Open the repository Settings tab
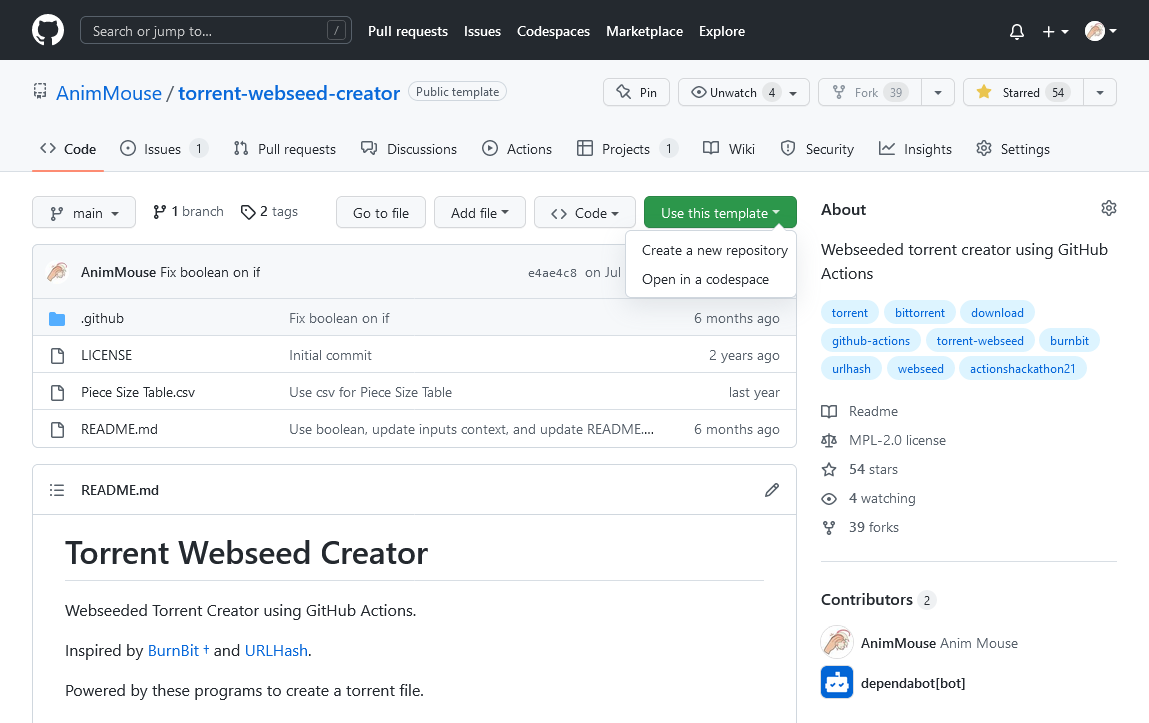This screenshot has width=1149, height=723. pyautogui.click(x=1013, y=149)
